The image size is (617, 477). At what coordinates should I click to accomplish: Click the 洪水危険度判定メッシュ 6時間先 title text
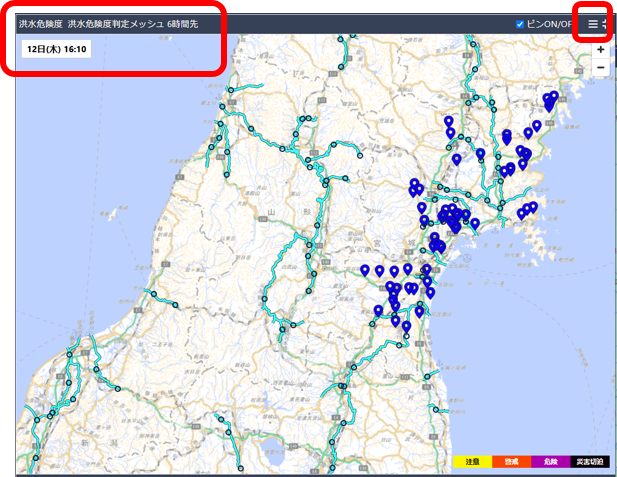point(133,24)
